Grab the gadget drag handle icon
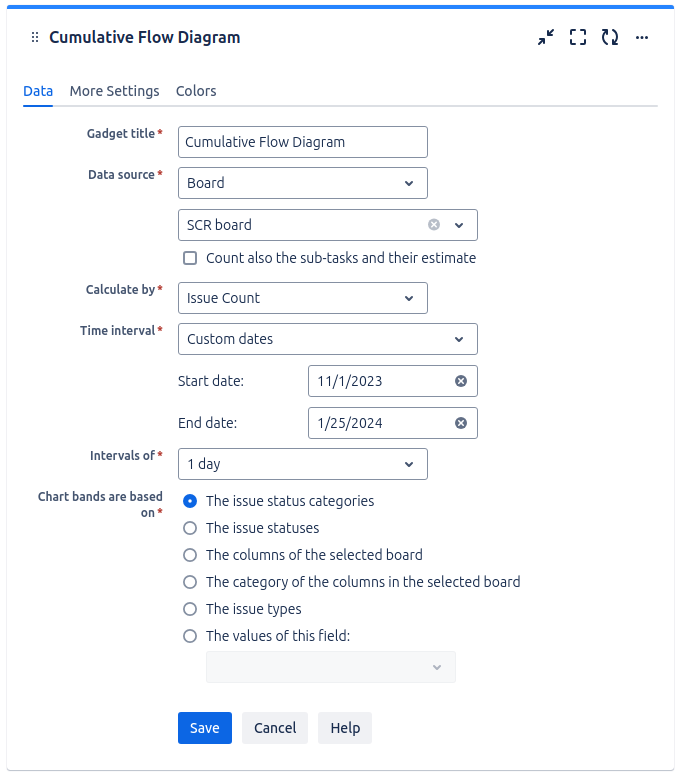The height and width of the screenshot is (776, 681). (x=35, y=38)
